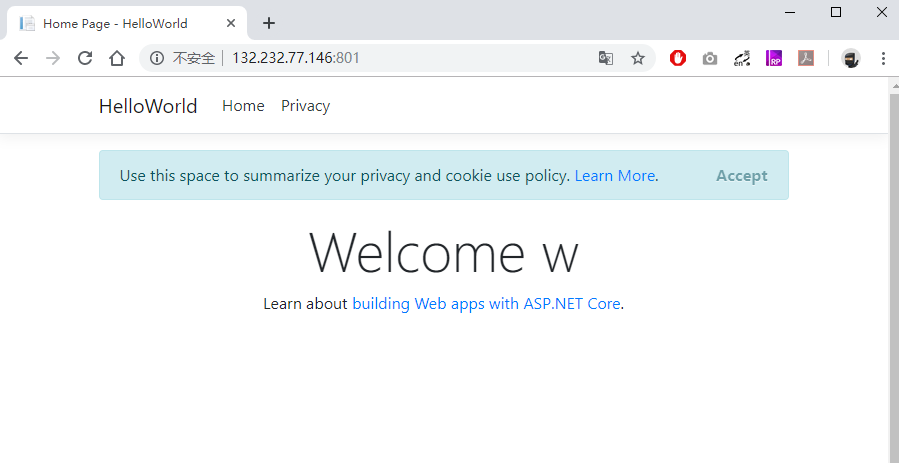899x463 pixels.
Task: Open the translate page icon
Action: tap(605, 58)
